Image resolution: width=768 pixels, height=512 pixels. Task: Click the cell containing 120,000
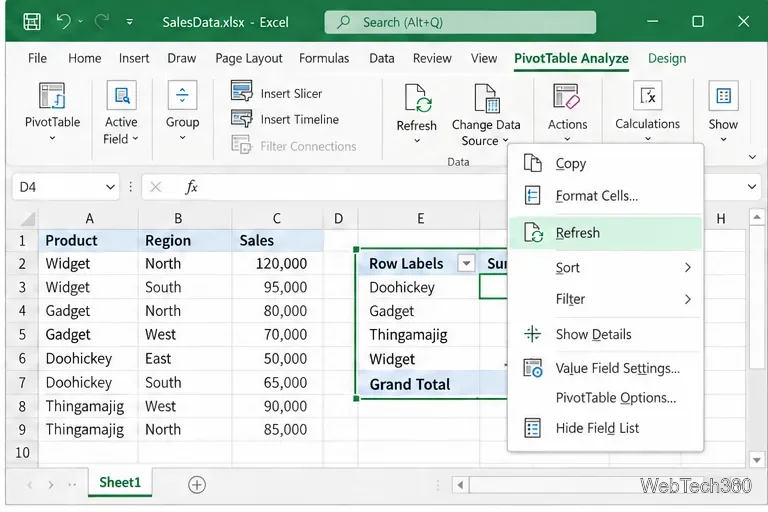pos(278,264)
